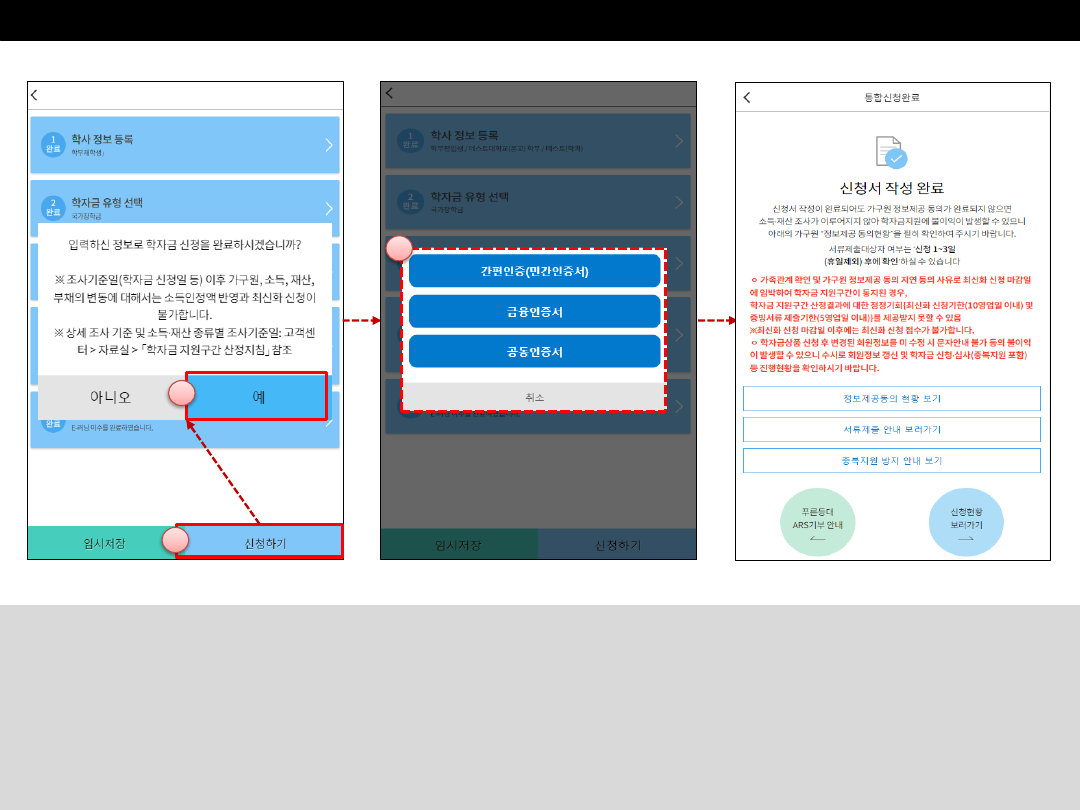Open the 신청현황 보러가기 circle
Viewport: 1080px width, 810px height.
tap(966, 523)
